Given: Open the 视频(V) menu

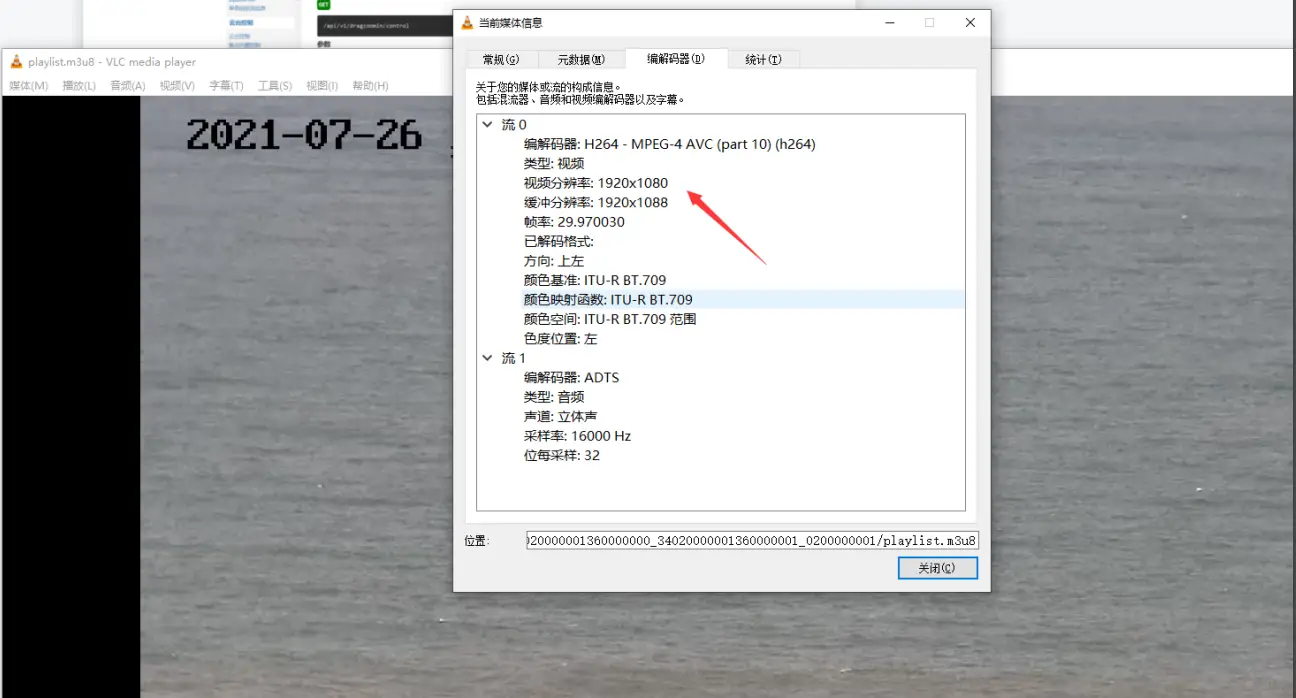Looking at the screenshot, I should [177, 86].
